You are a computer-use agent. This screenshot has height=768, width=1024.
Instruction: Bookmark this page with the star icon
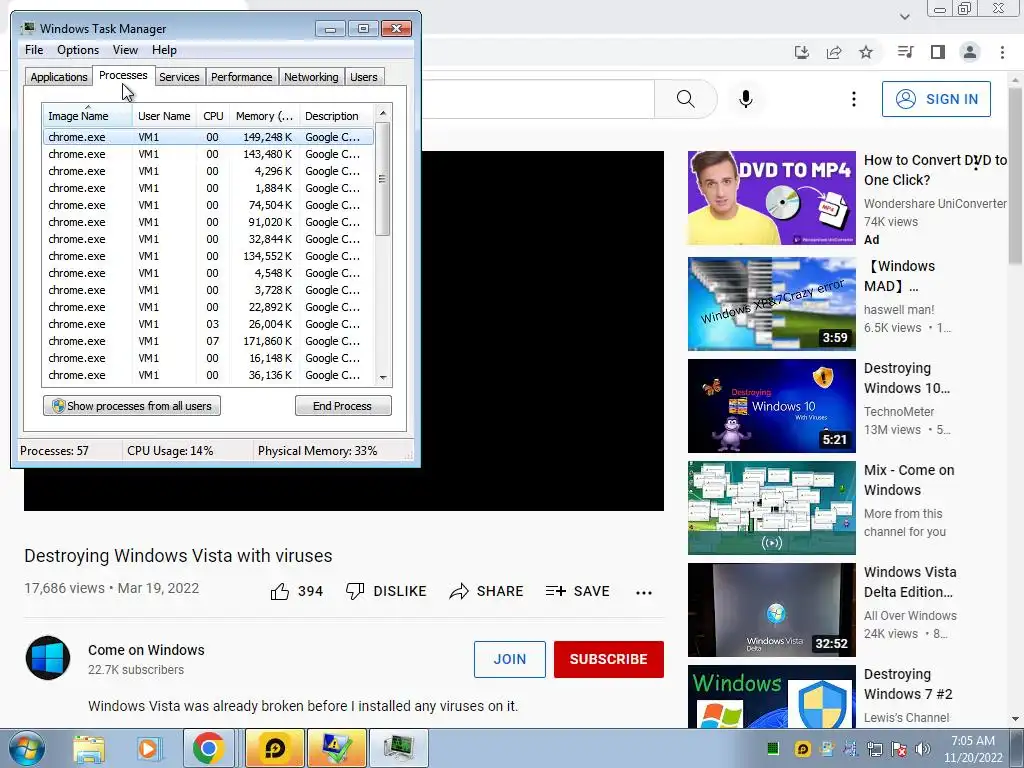click(866, 52)
